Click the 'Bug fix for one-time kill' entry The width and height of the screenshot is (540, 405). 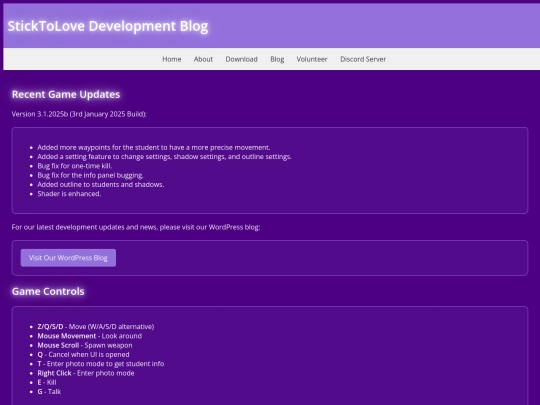[75, 166]
